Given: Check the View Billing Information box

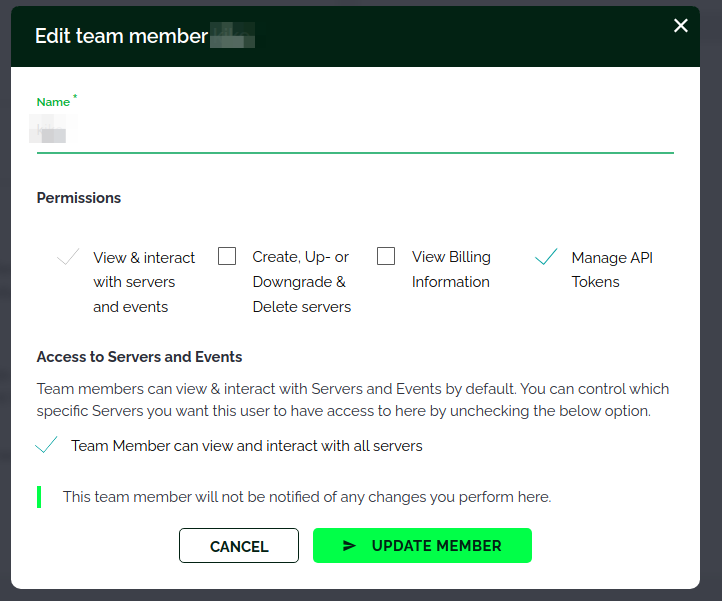Looking at the screenshot, I should [x=386, y=257].
